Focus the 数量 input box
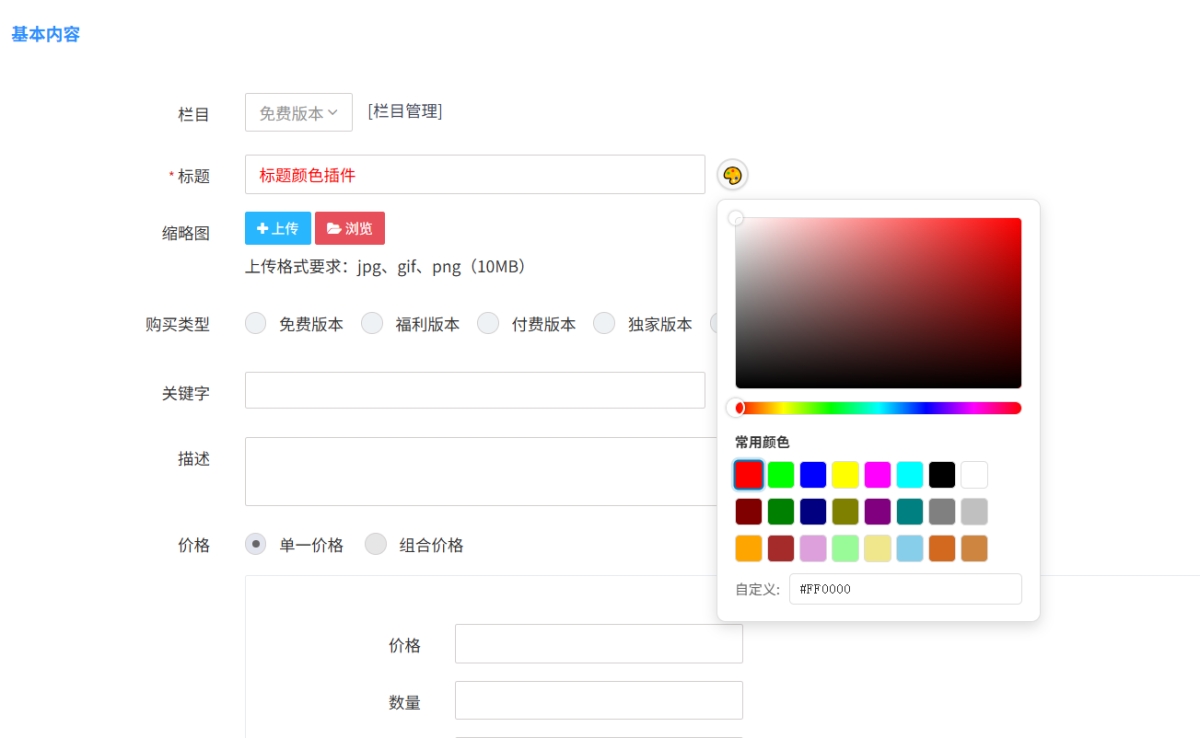Image resolution: width=1200 pixels, height=738 pixels. click(x=599, y=700)
